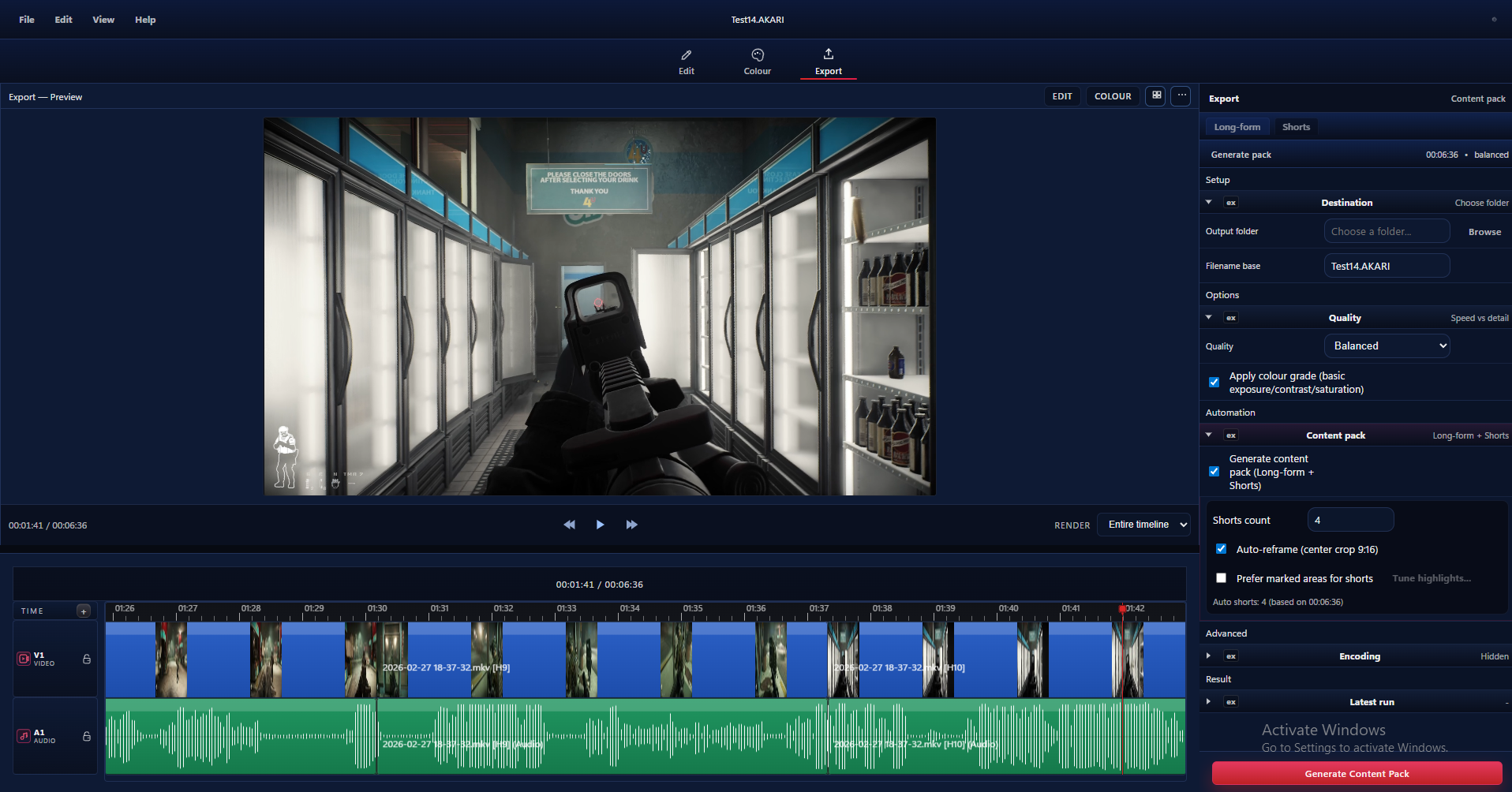Enable Prefer marked areas for shorts

click(1221, 577)
